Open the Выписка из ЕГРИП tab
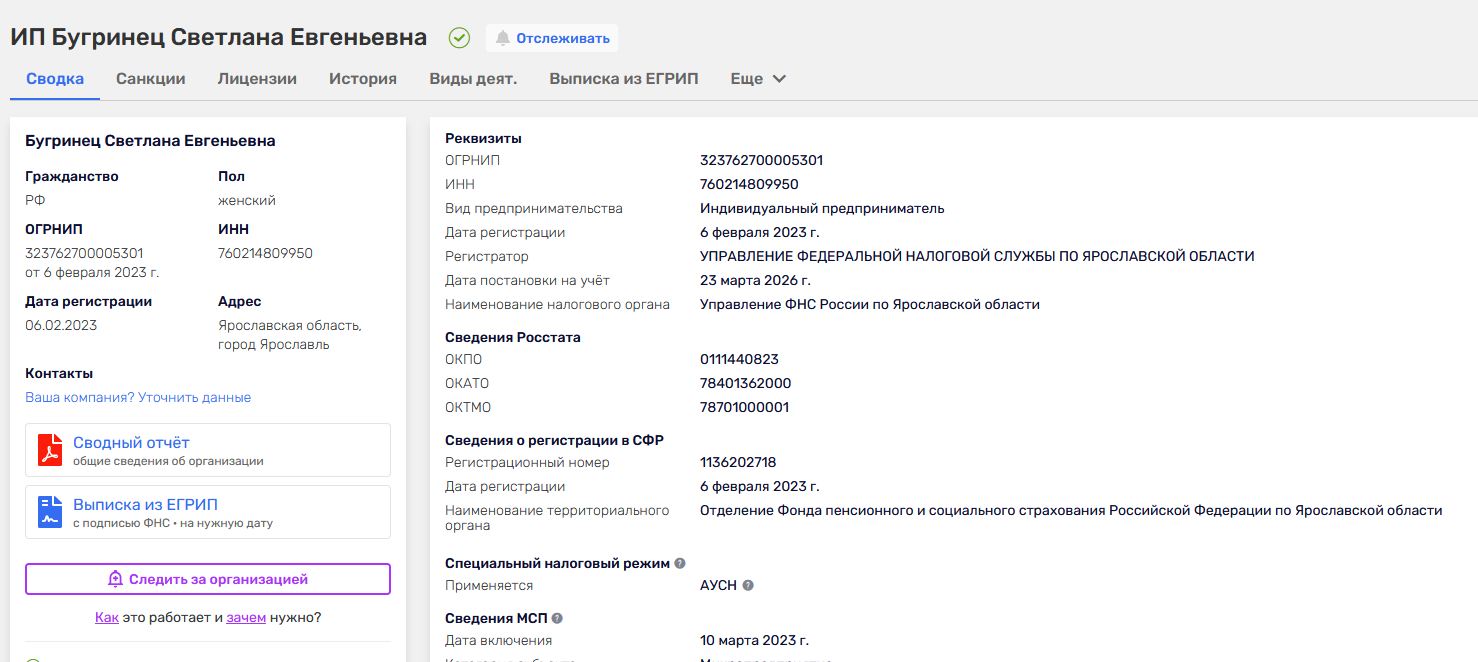The height and width of the screenshot is (662, 1478). (x=624, y=79)
